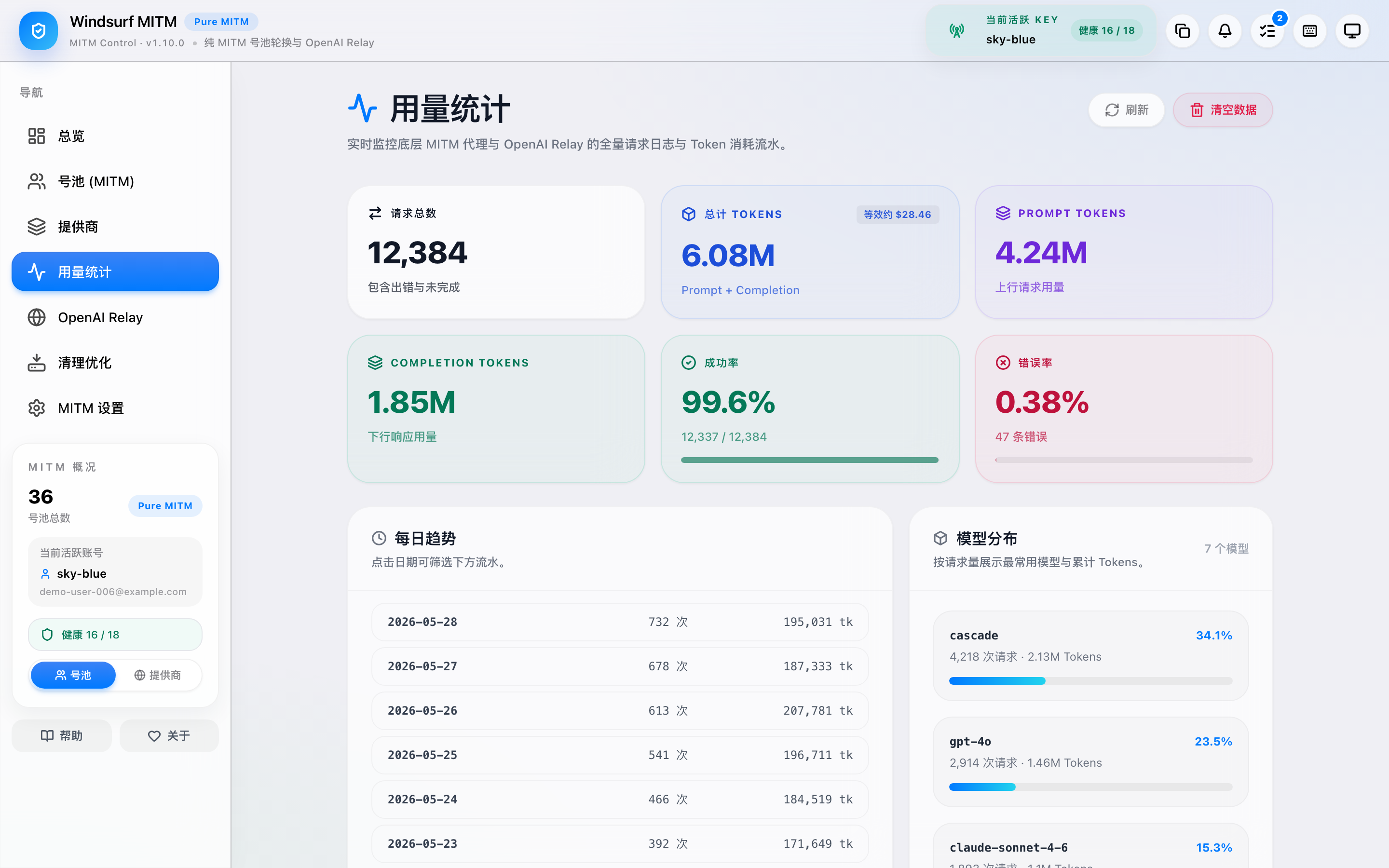This screenshot has width=1389, height=868.
Task: Open the 帮助 button
Action: click(61, 736)
